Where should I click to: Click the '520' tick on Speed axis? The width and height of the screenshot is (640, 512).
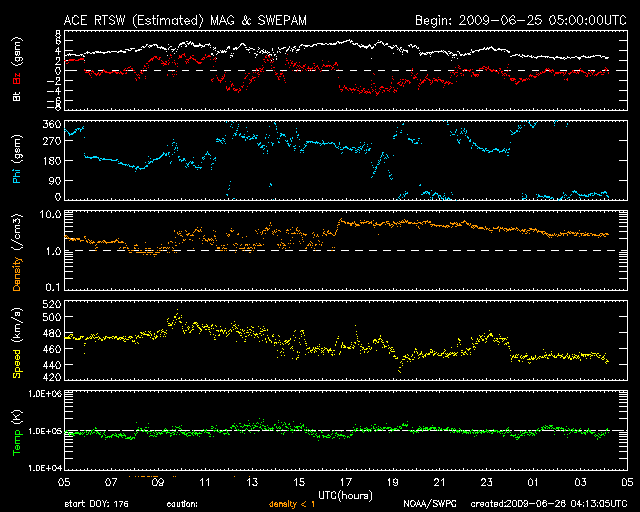coord(52,304)
